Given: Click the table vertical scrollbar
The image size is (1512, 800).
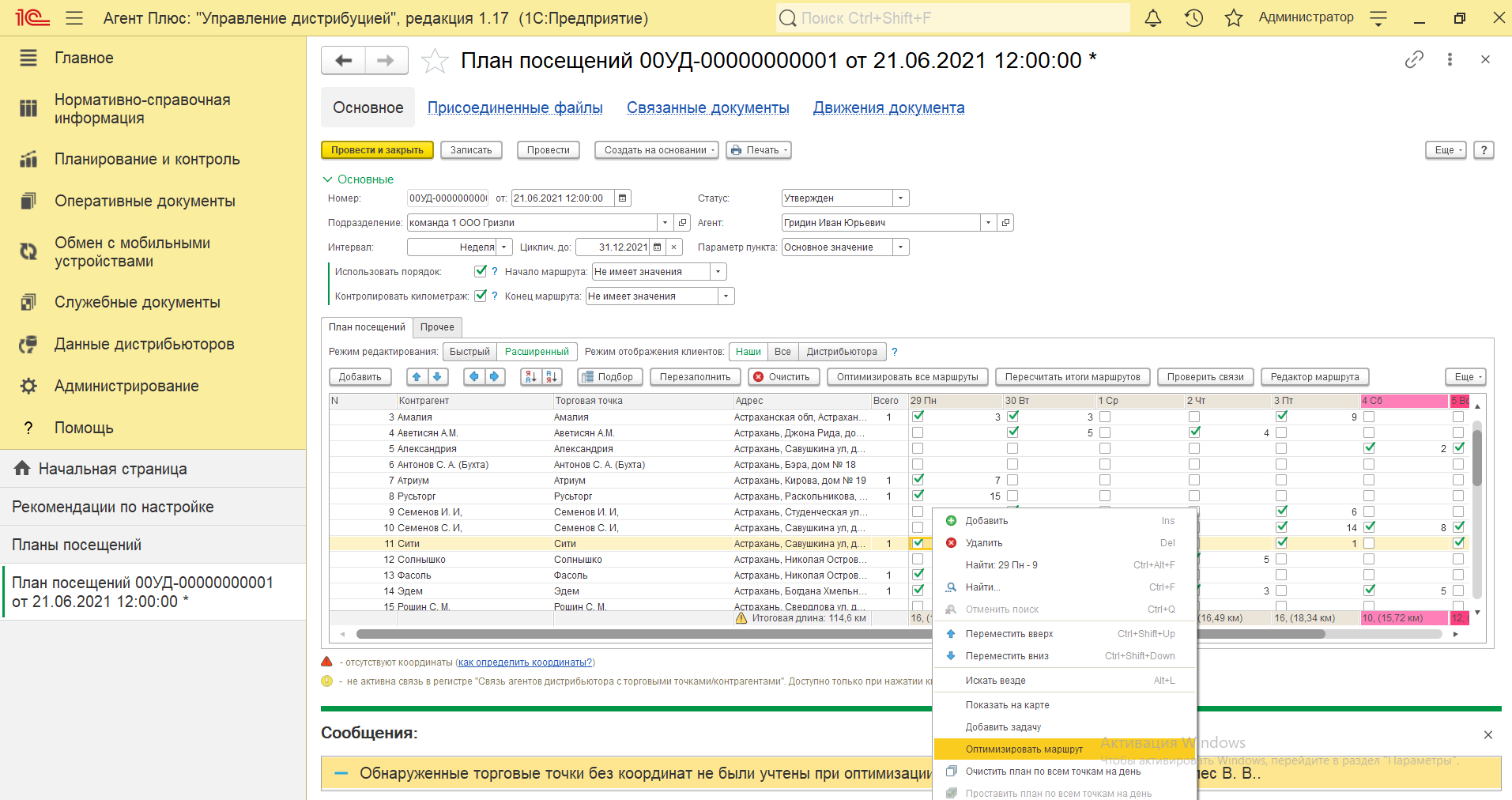Looking at the screenshot, I should pyautogui.click(x=1476, y=457).
